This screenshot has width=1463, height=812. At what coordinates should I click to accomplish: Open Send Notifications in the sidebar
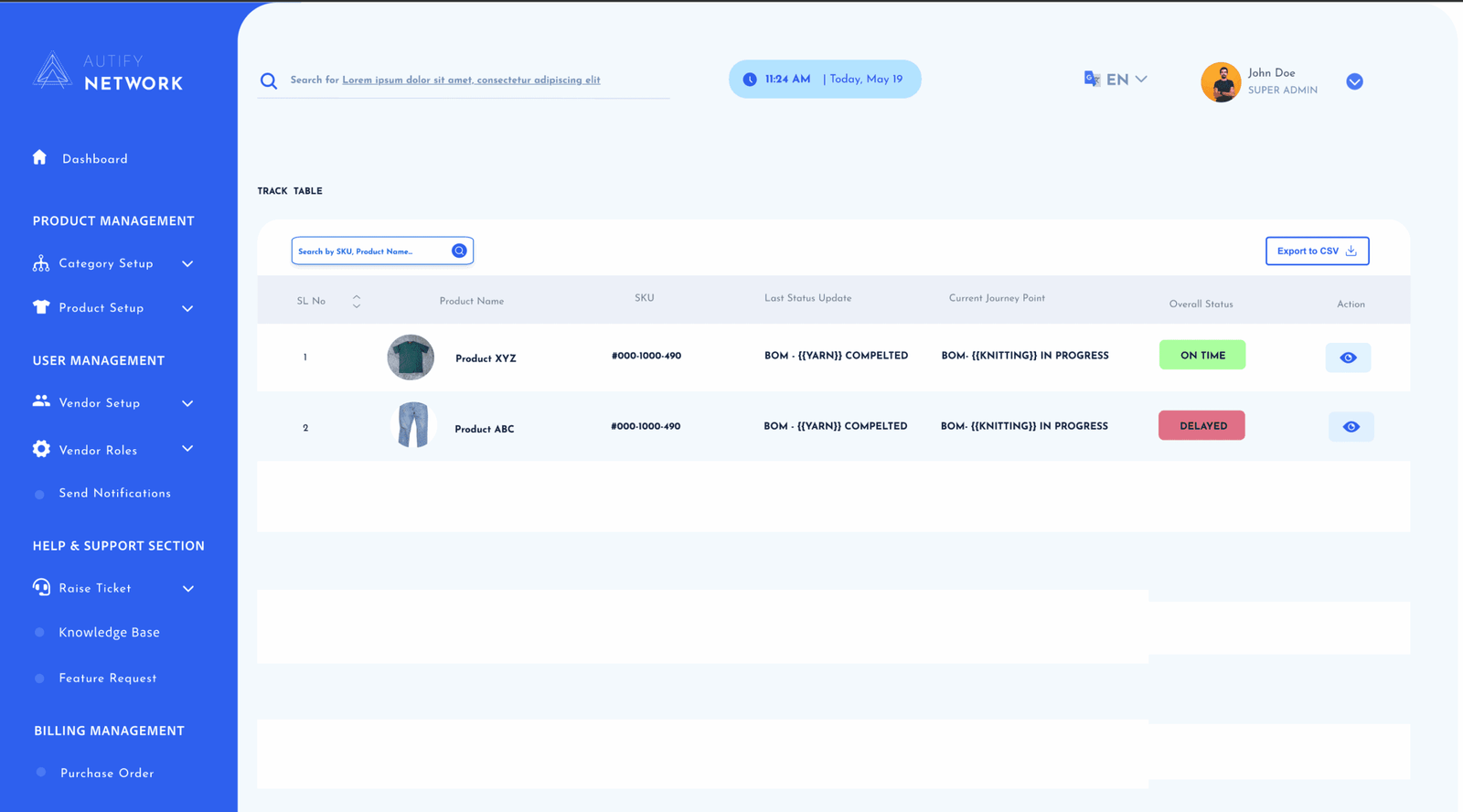coord(114,494)
